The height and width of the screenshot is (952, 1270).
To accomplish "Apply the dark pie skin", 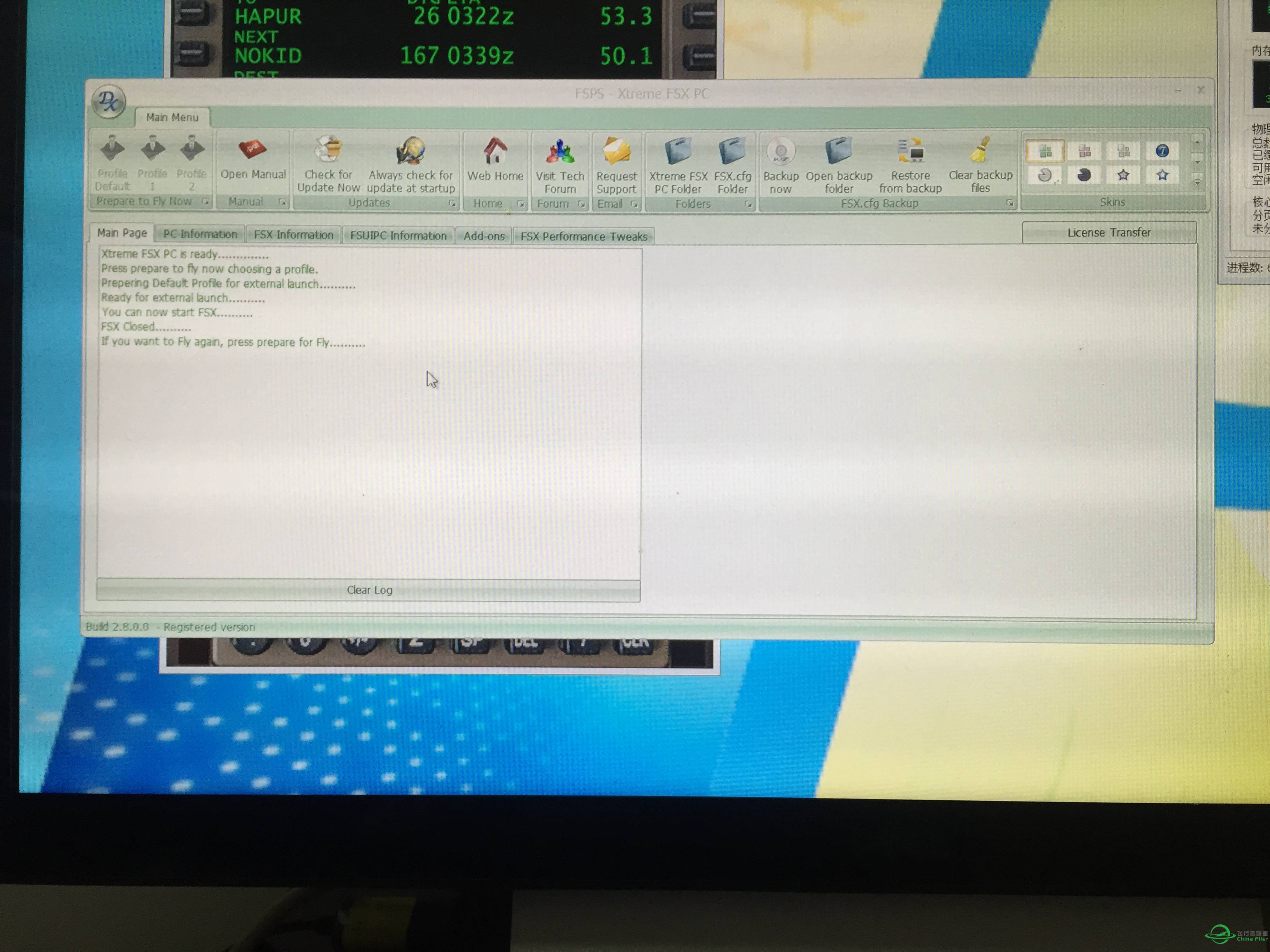I will tap(1084, 175).
